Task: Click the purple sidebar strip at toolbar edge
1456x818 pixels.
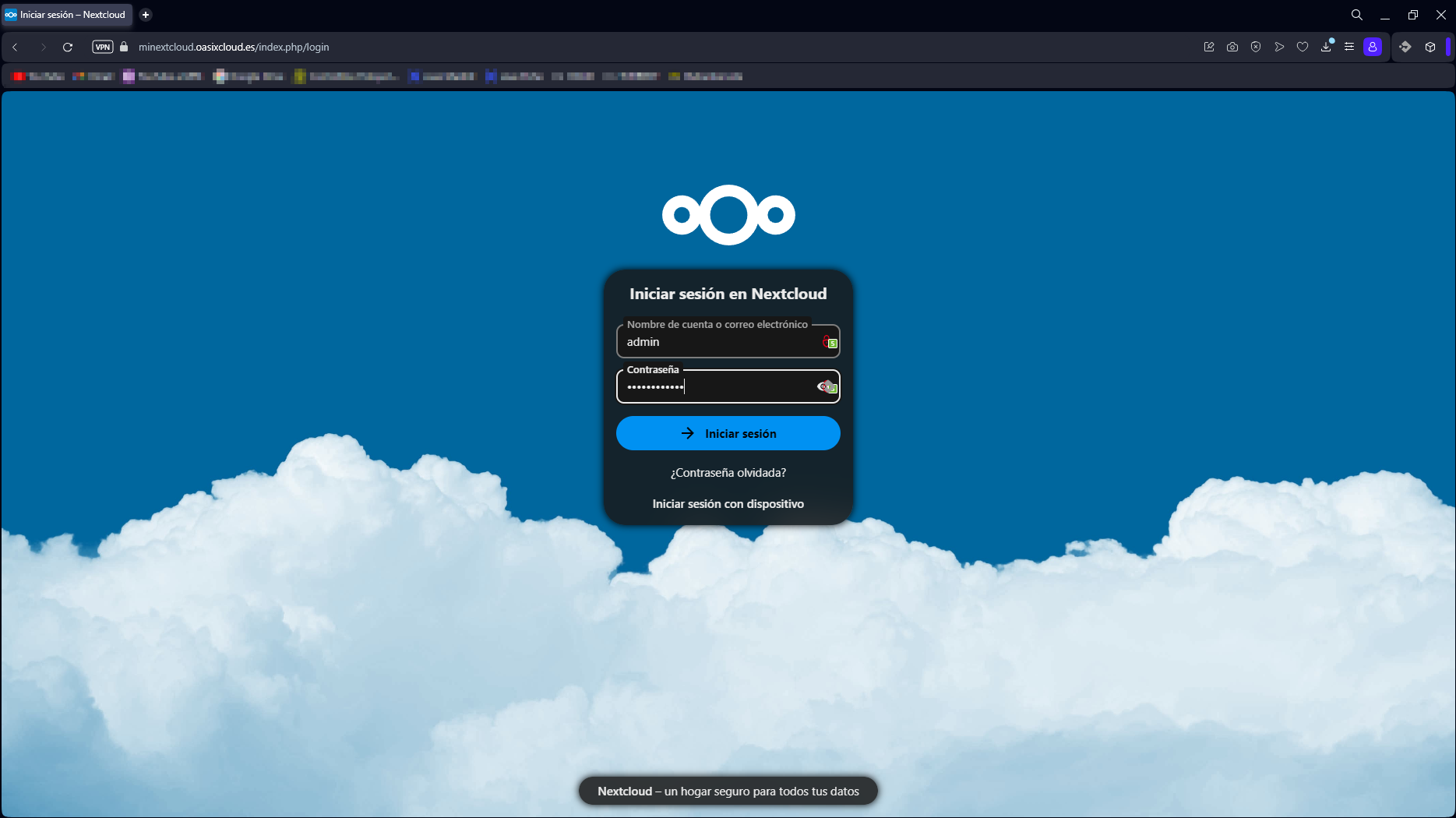Action: click(x=1448, y=47)
